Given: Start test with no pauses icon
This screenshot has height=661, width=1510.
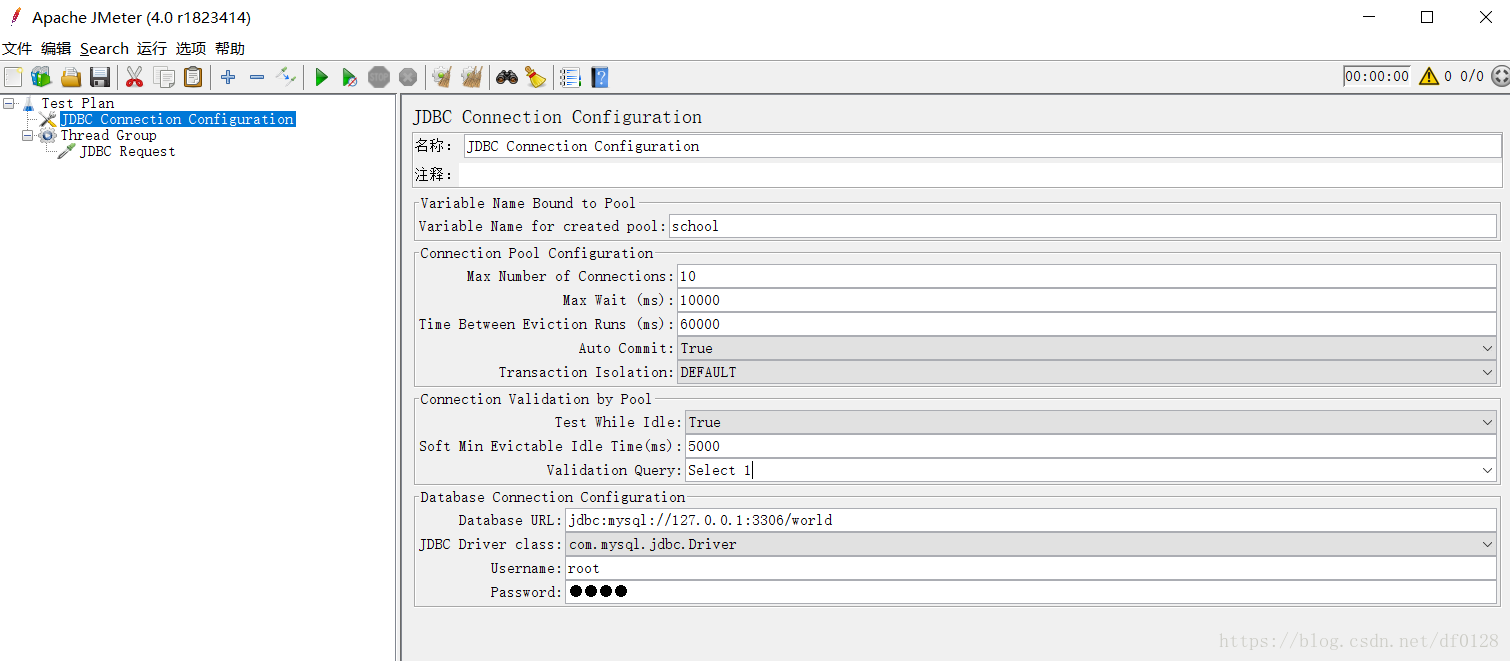Looking at the screenshot, I should point(349,77).
